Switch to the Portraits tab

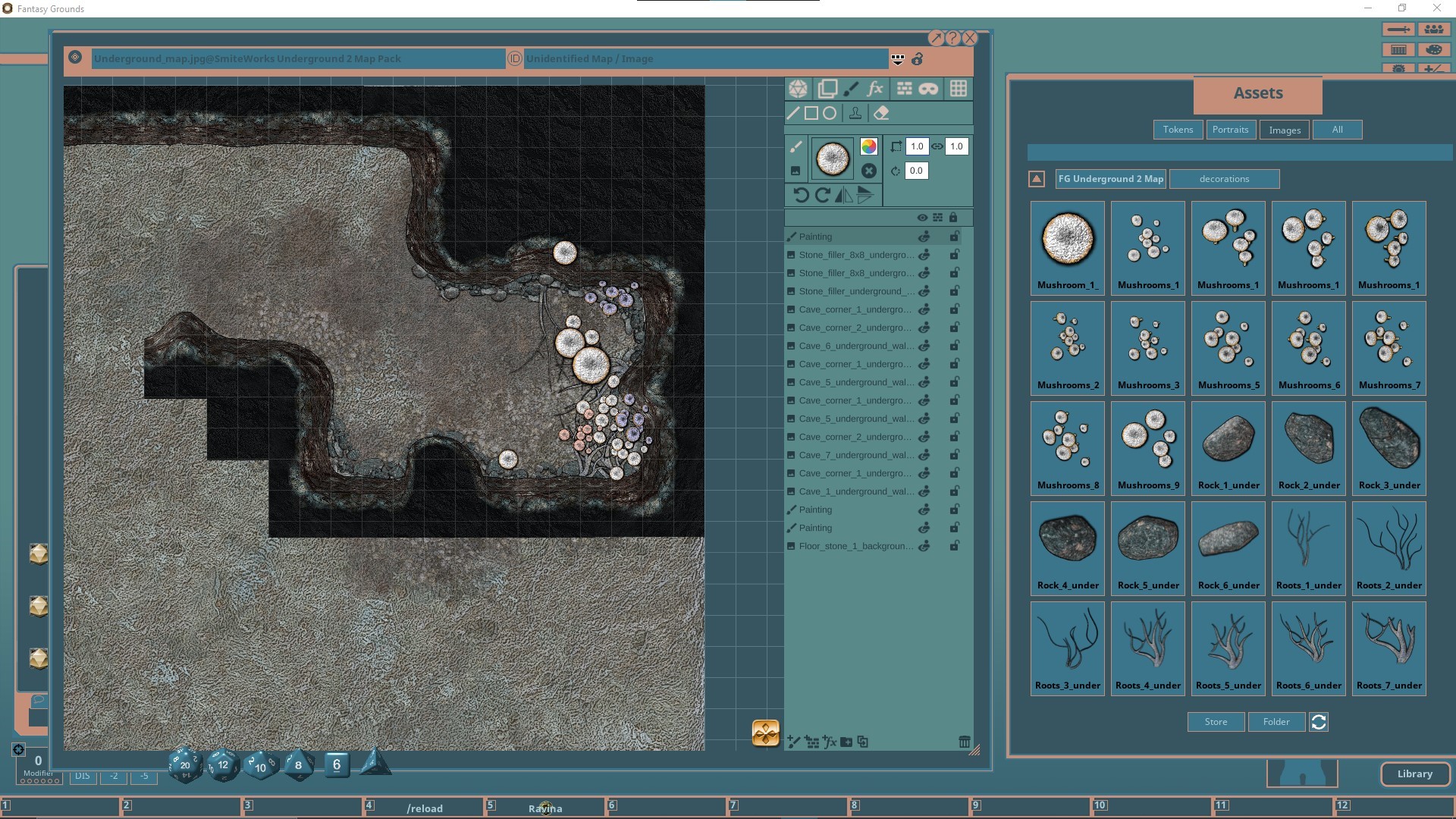[x=1230, y=130]
